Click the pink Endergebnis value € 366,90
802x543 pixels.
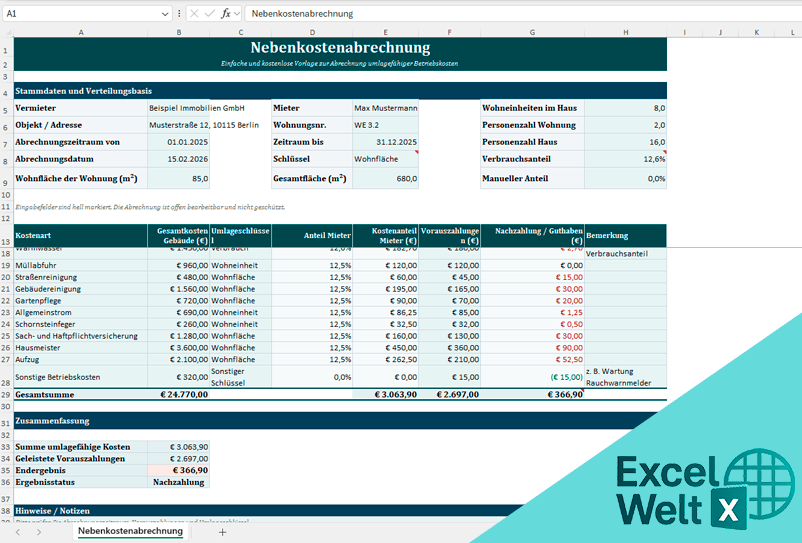(x=178, y=469)
